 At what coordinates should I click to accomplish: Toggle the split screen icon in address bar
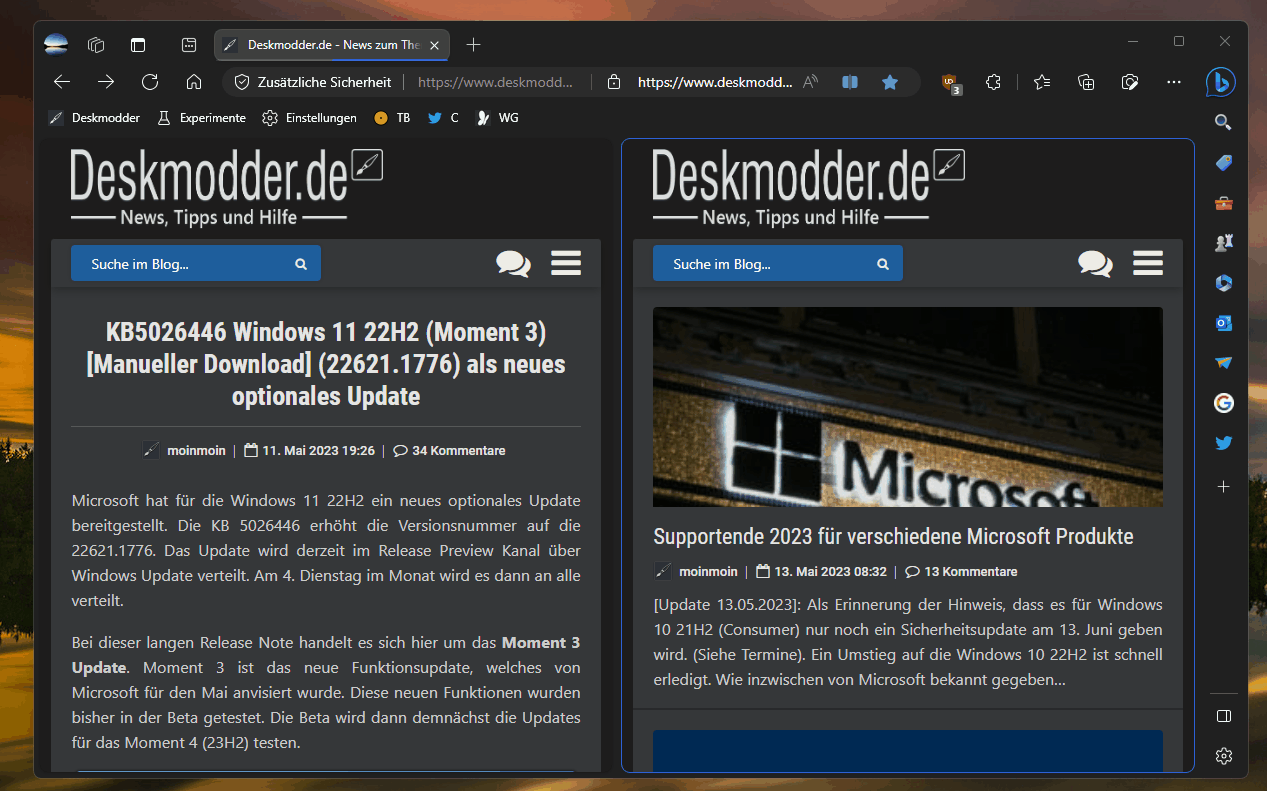click(850, 82)
